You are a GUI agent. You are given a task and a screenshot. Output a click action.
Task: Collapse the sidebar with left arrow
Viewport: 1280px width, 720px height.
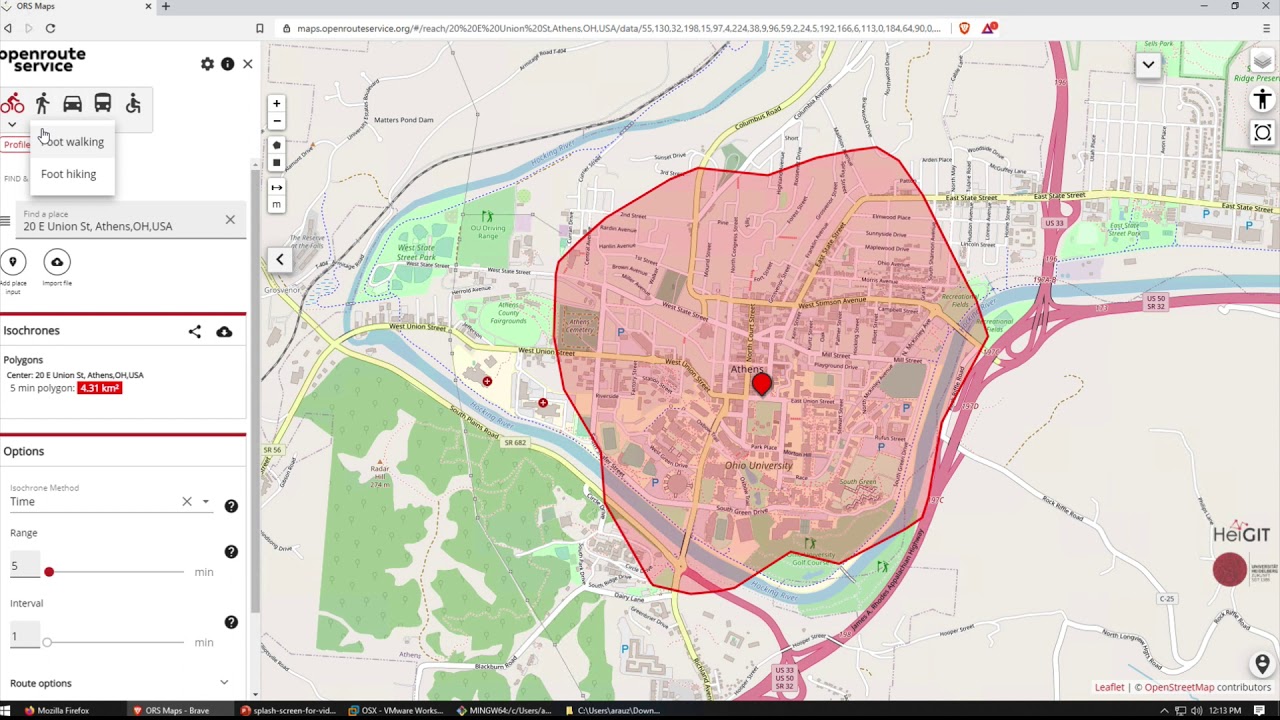280,260
